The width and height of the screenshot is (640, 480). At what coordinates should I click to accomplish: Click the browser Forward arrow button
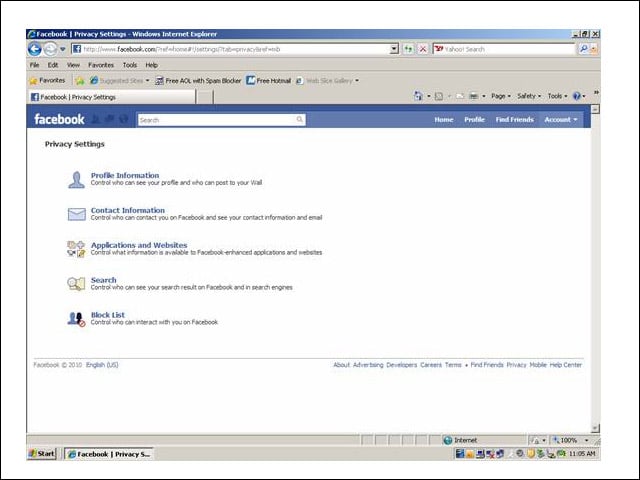(x=50, y=49)
